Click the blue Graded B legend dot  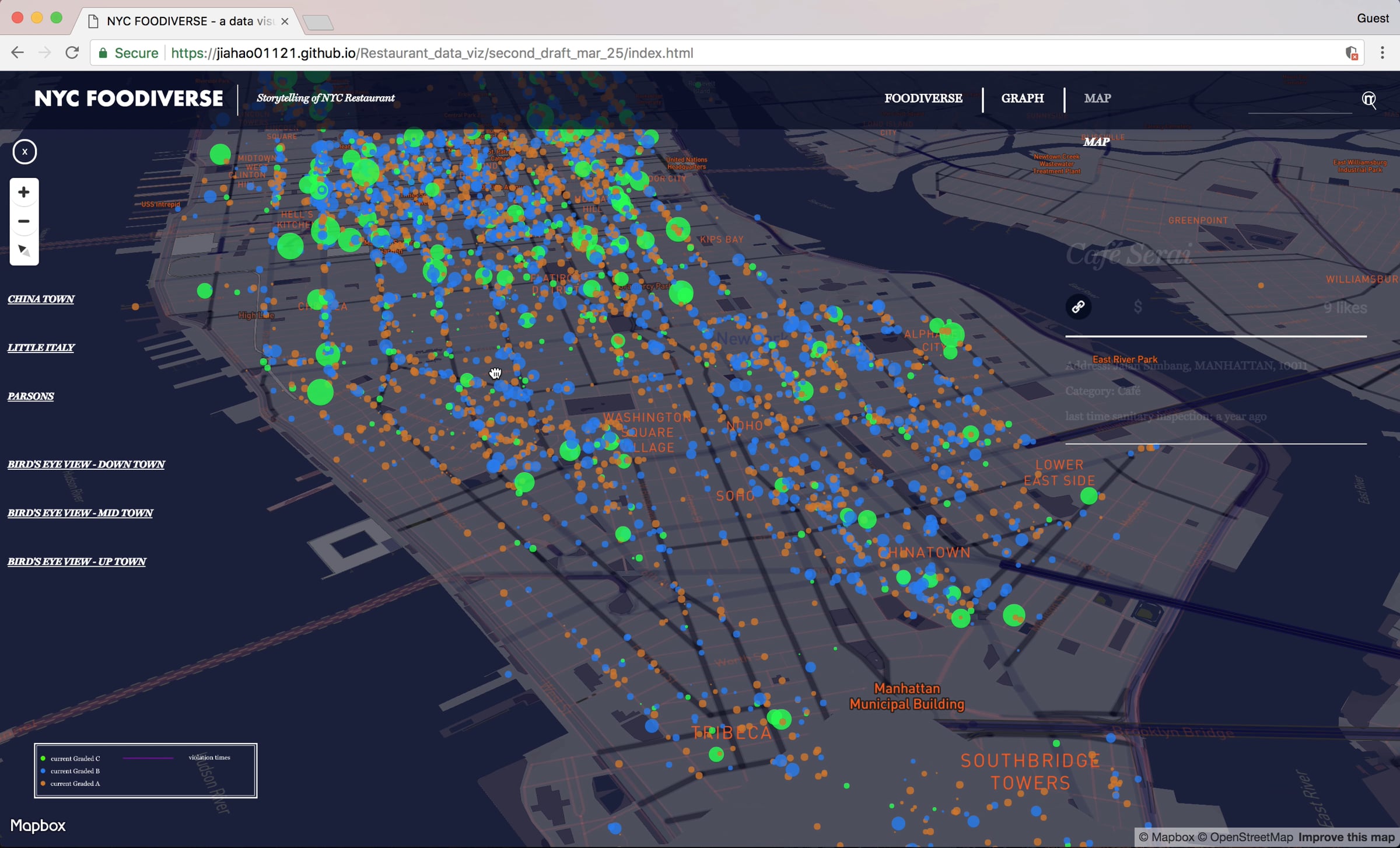tap(43, 771)
